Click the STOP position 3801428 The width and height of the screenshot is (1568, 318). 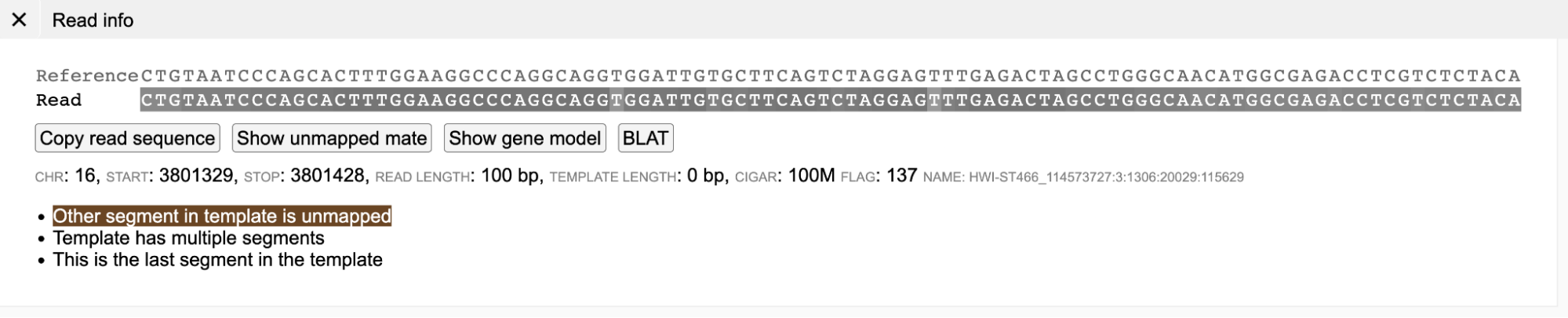[x=327, y=176]
